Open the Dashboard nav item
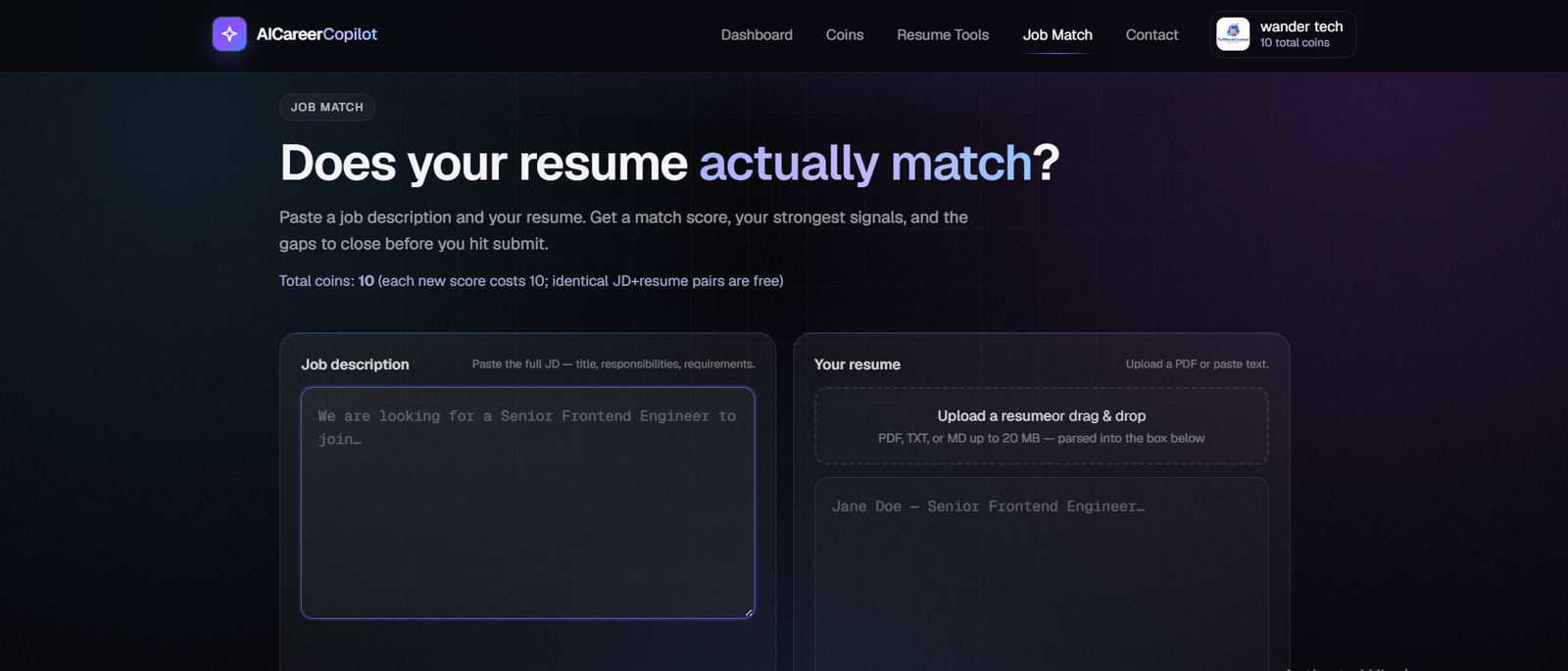This screenshot has height=671, width=1568. tap(757, 34)
